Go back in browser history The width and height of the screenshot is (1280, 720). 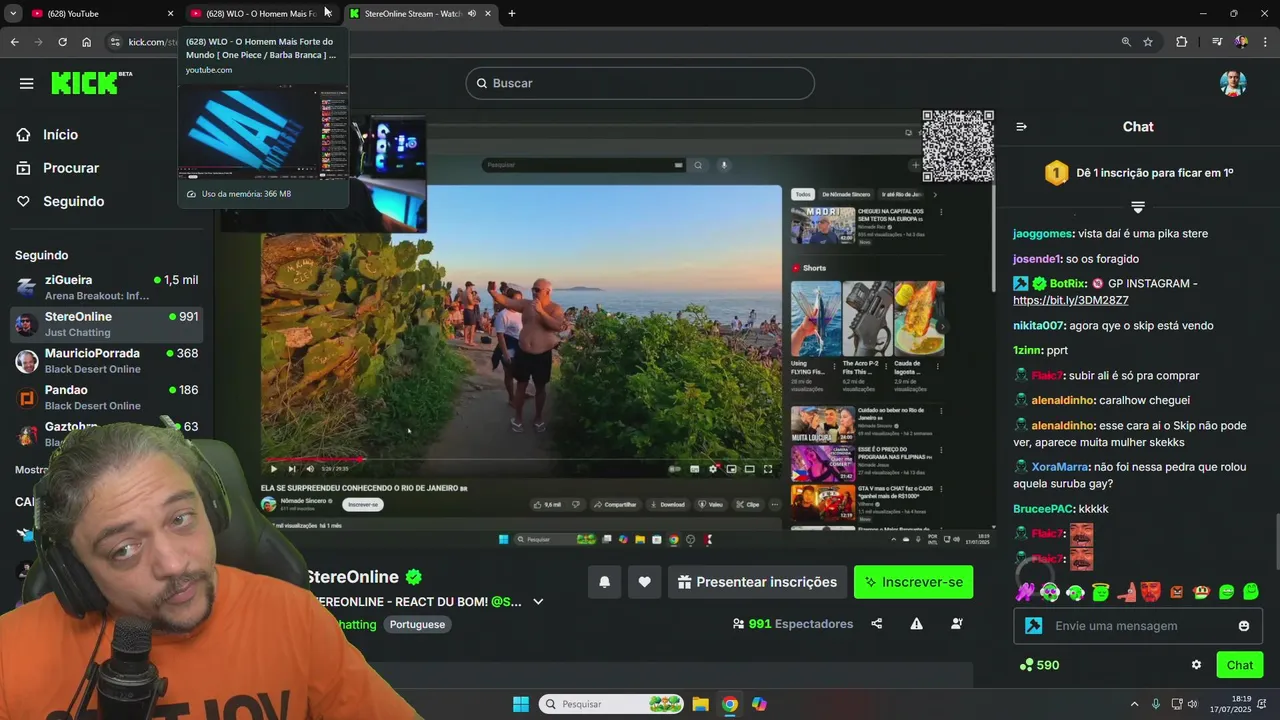(14, 42)
